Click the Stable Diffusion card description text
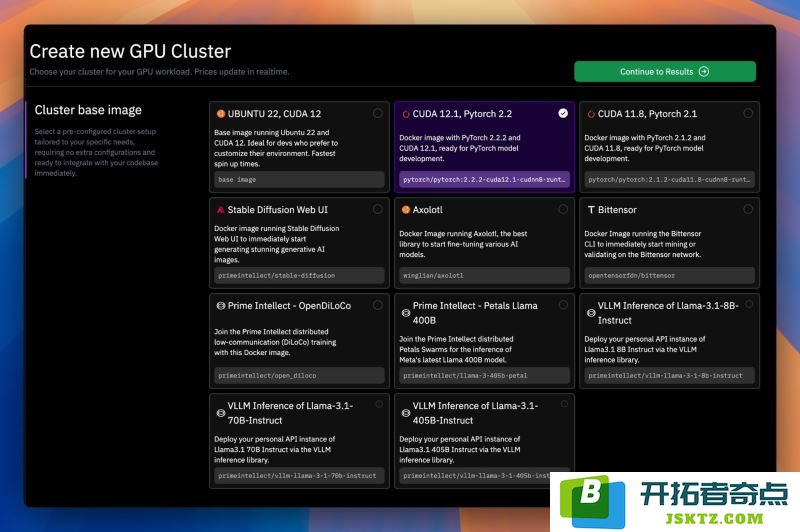Image resolution: width=800 pixels, height=532 pixels. (x=277, y=244)
